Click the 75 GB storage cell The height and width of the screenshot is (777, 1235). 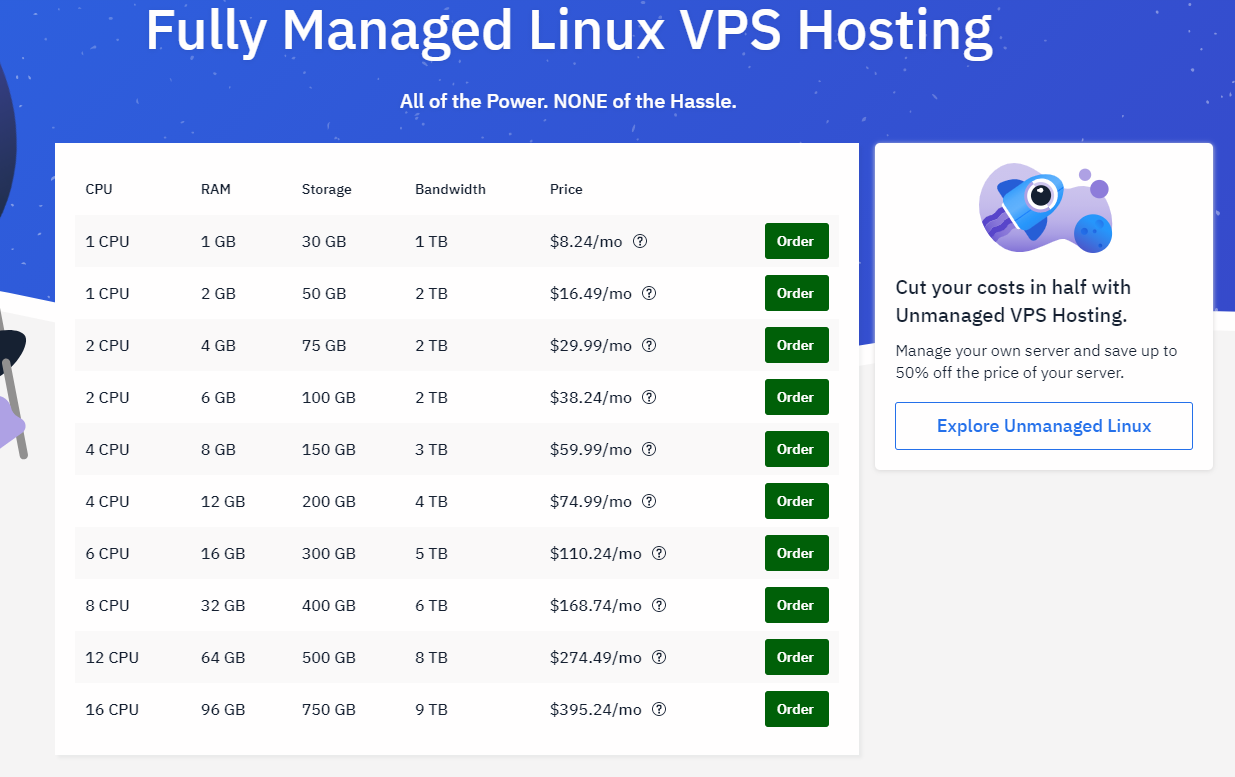pyautogui.click(x=324, y=345)
